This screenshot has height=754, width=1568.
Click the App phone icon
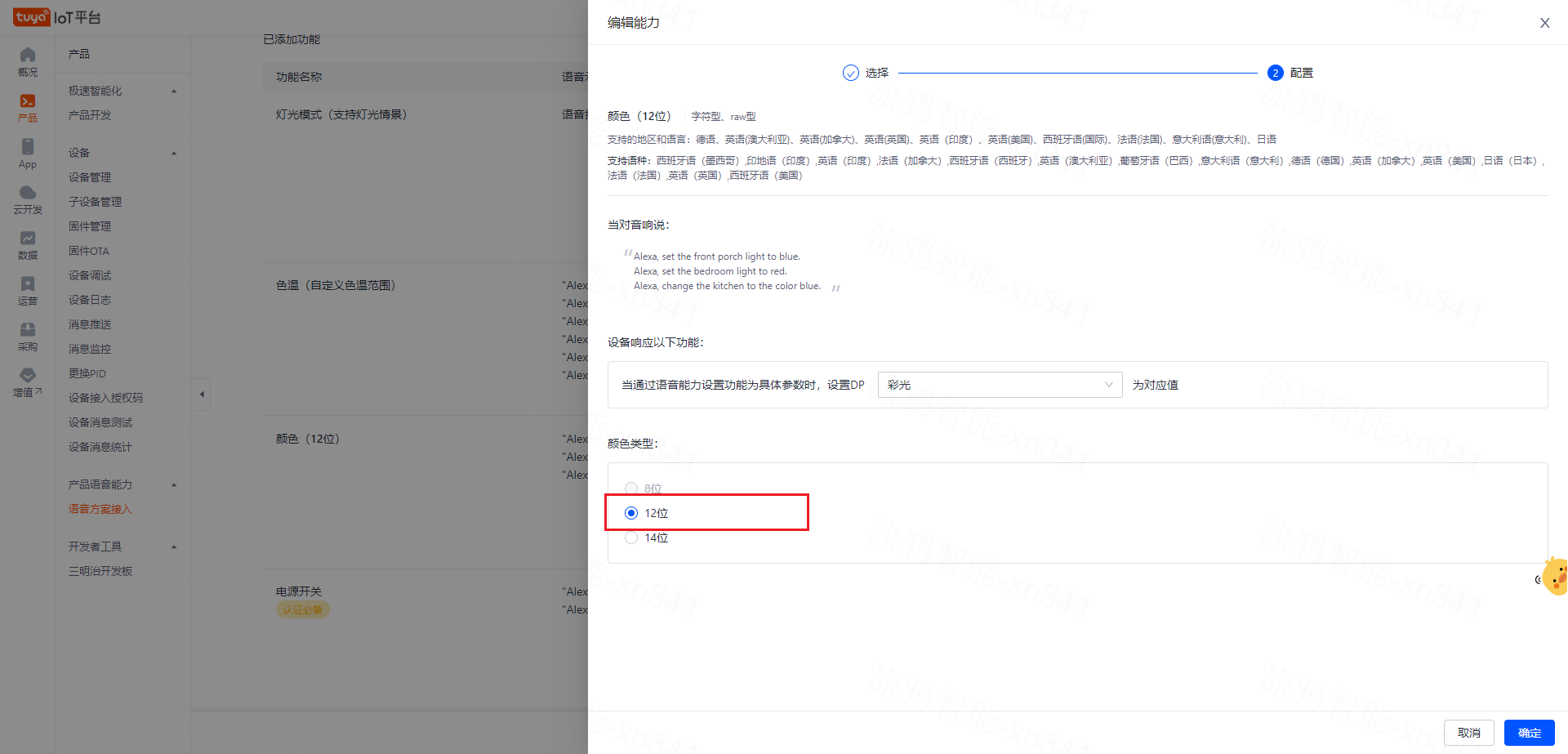pos(28,148)
